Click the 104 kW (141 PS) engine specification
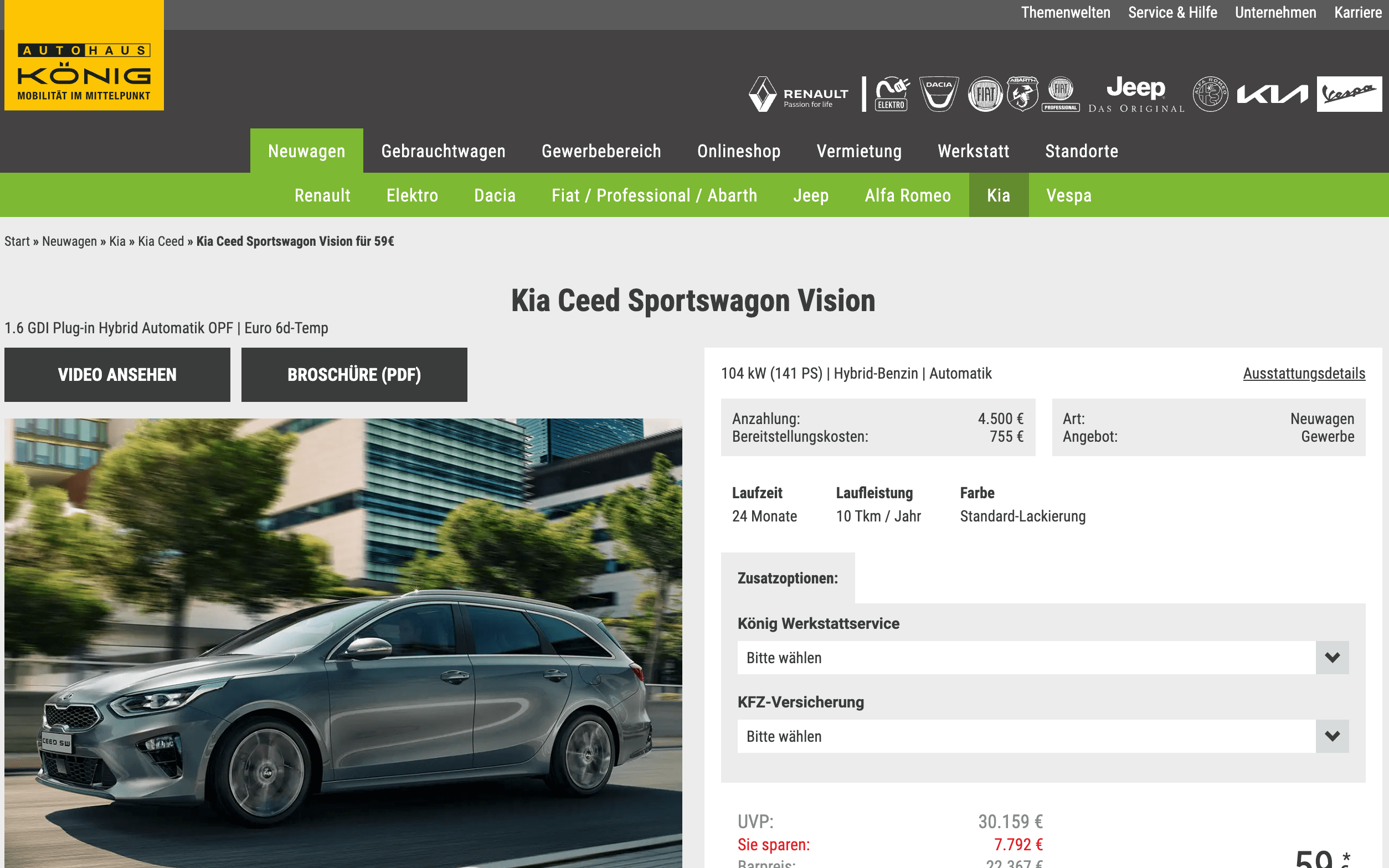1389x868 pixels. (x=771, y=373)
